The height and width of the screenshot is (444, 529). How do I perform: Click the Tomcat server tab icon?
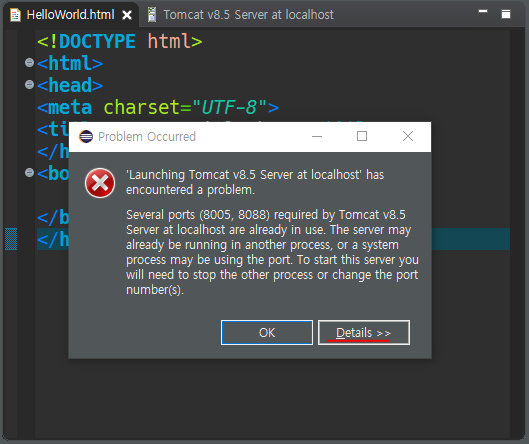click(152, 15)
